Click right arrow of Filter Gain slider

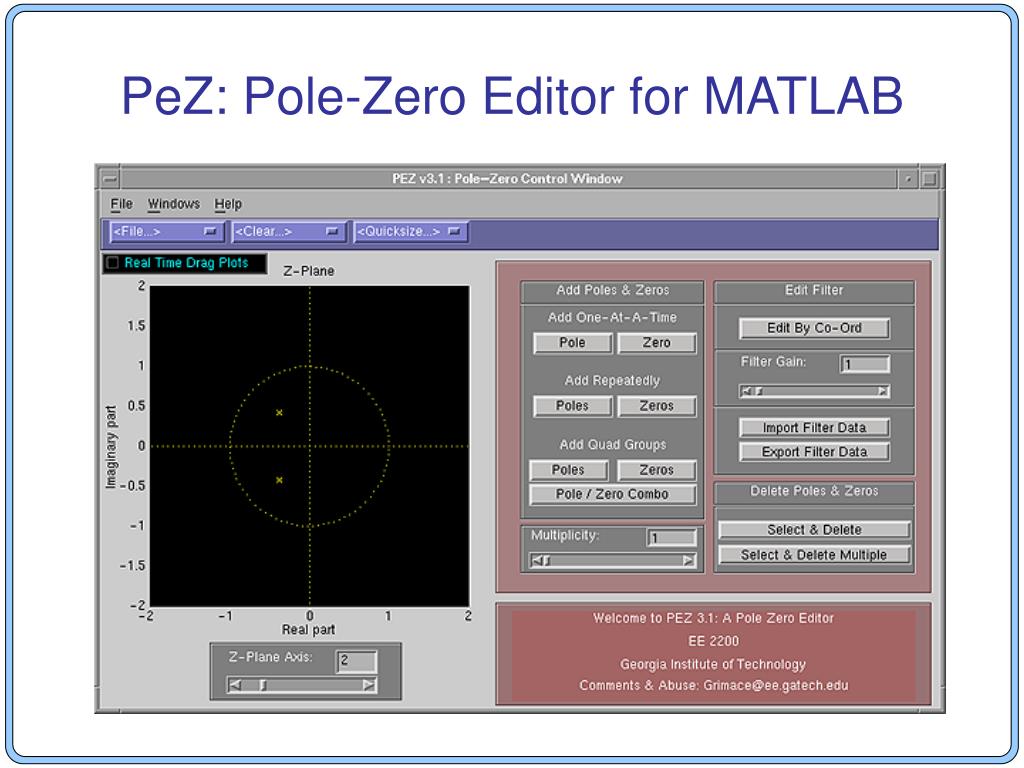coord(882,391)
